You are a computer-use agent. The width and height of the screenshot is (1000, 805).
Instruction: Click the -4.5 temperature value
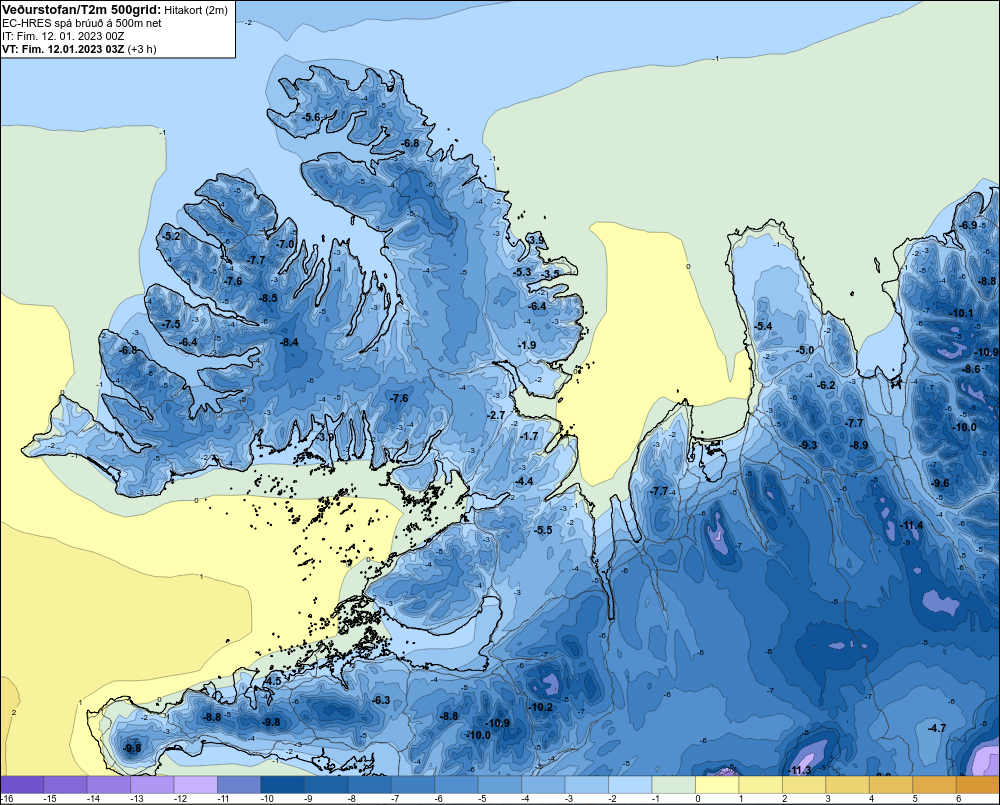tap(273, 681)
